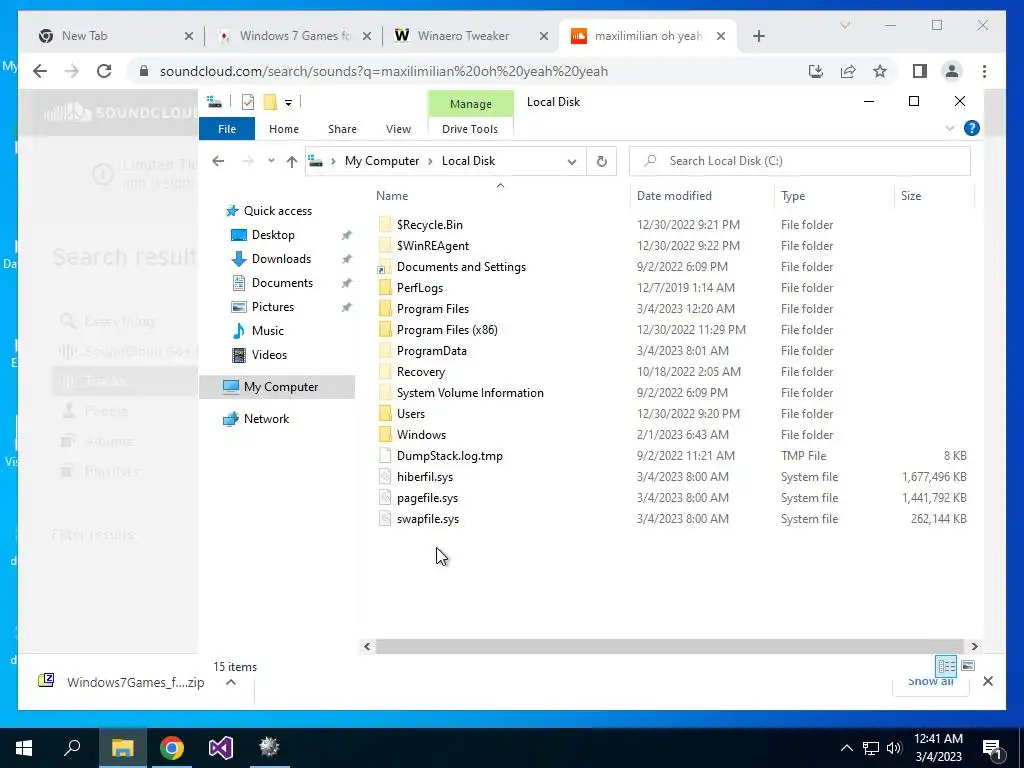Image resolution: width=1024 pixels, height=768 pixels.
Task: Expand the Windows7Games download options arrow
Action: tap(231, 682)
